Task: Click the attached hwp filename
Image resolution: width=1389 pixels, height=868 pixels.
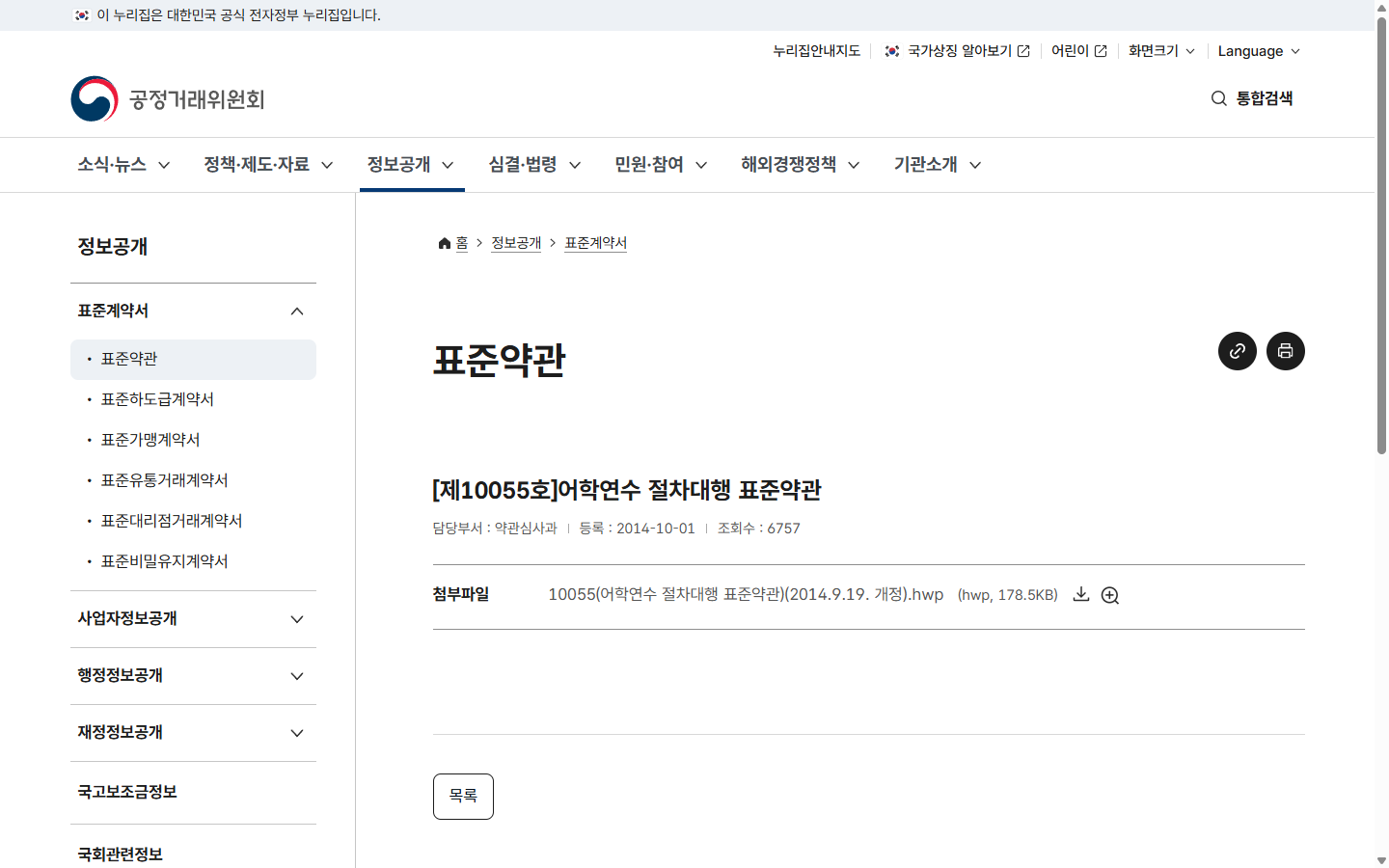Action: click(x=746, y=595)
